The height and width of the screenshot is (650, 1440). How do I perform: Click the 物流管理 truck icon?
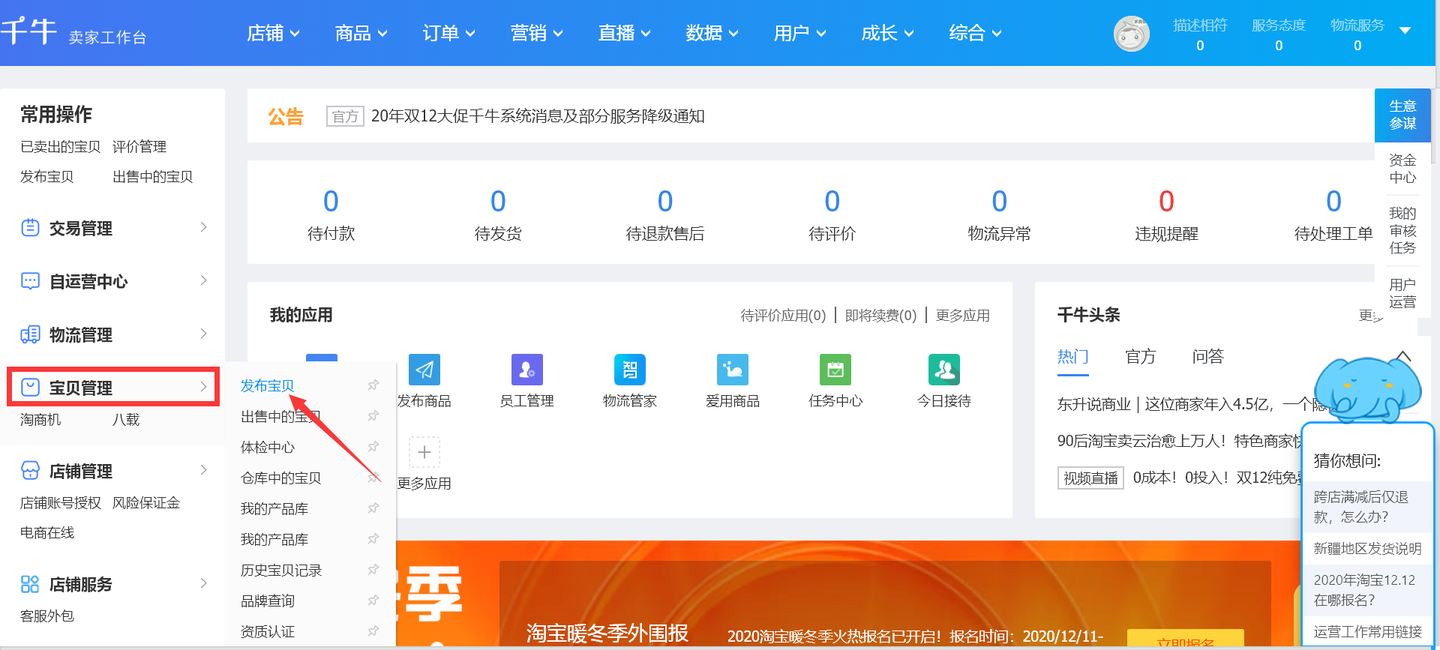pos(30,334)
